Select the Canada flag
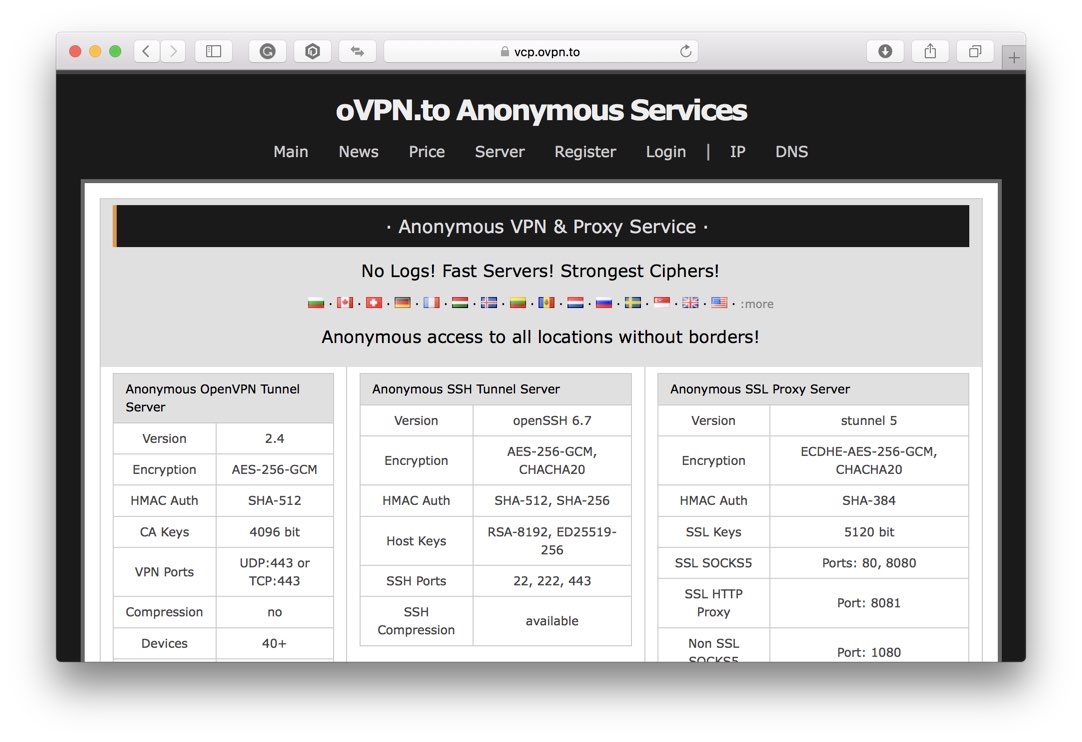The width and height of the screenshot is (1082, 742). [345, 302]
